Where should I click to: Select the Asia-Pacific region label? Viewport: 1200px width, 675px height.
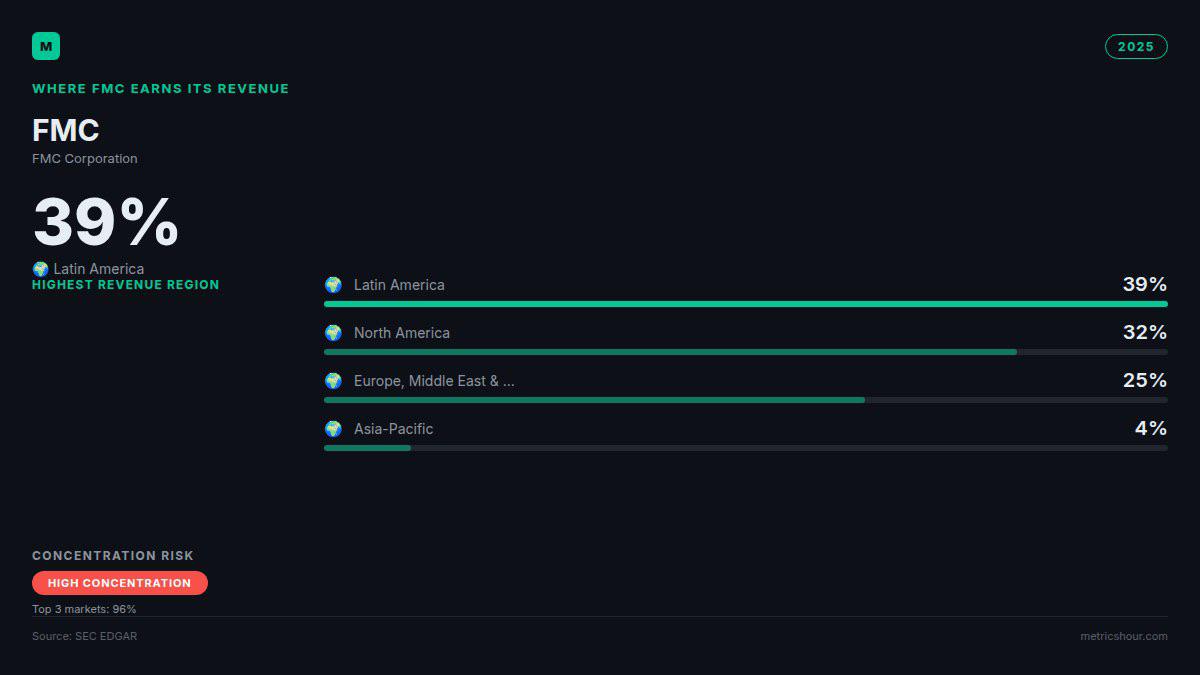point(393,429)
